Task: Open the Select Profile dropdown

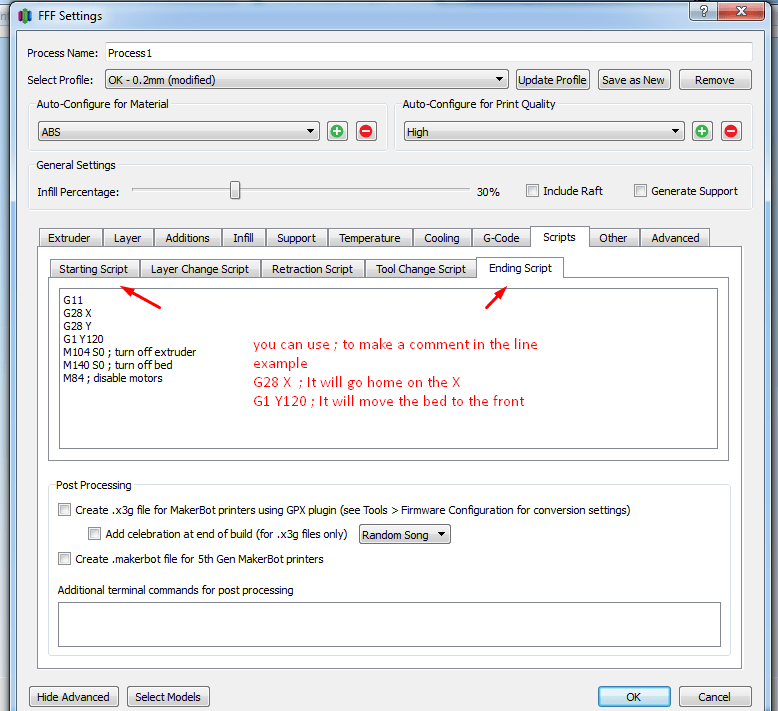Action: (x=306, y=80)
